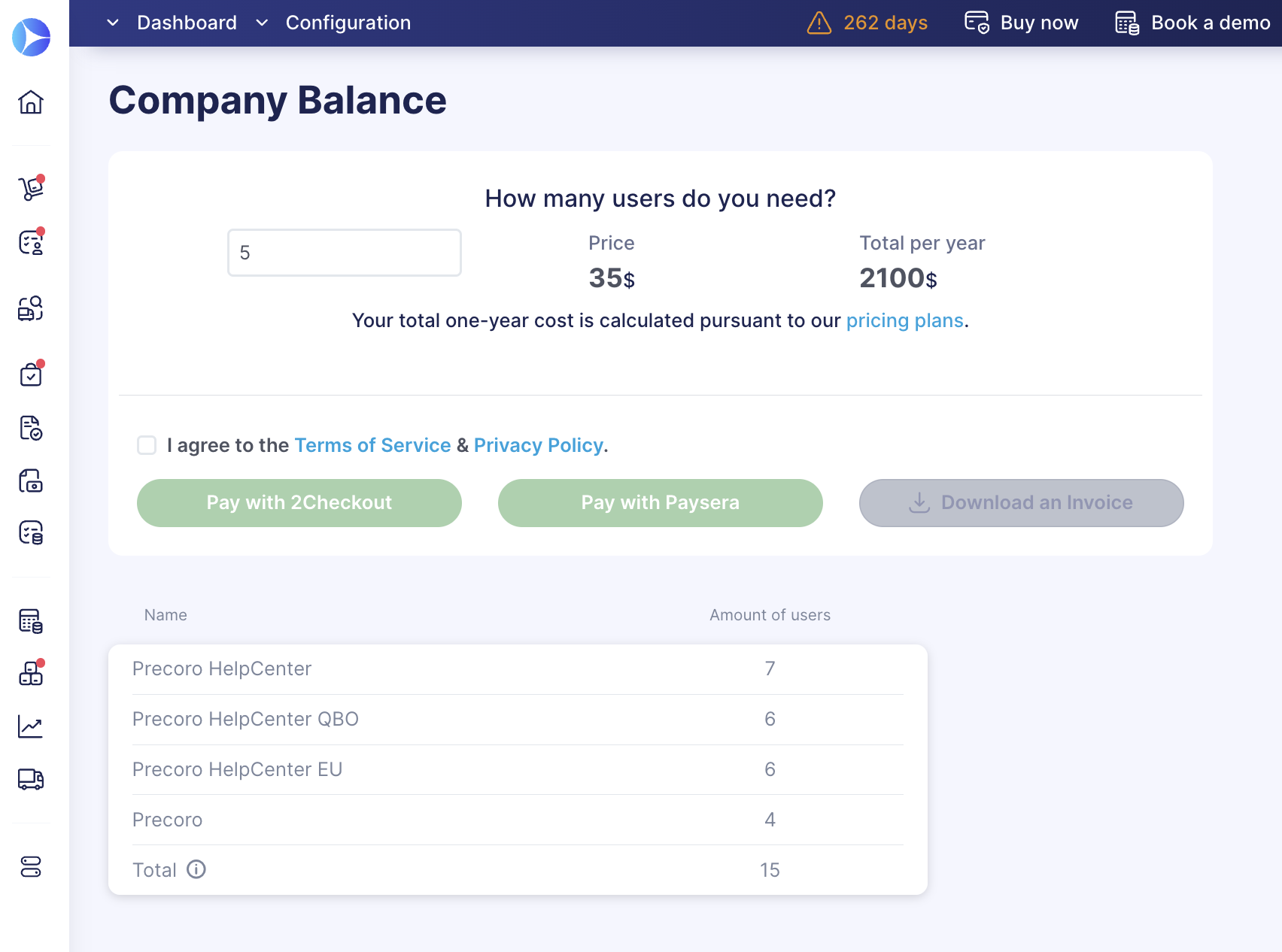Click the Book a demo calendar icon
The height and width of the screenshot is (952, 1282).
(x=1127, y=23)
